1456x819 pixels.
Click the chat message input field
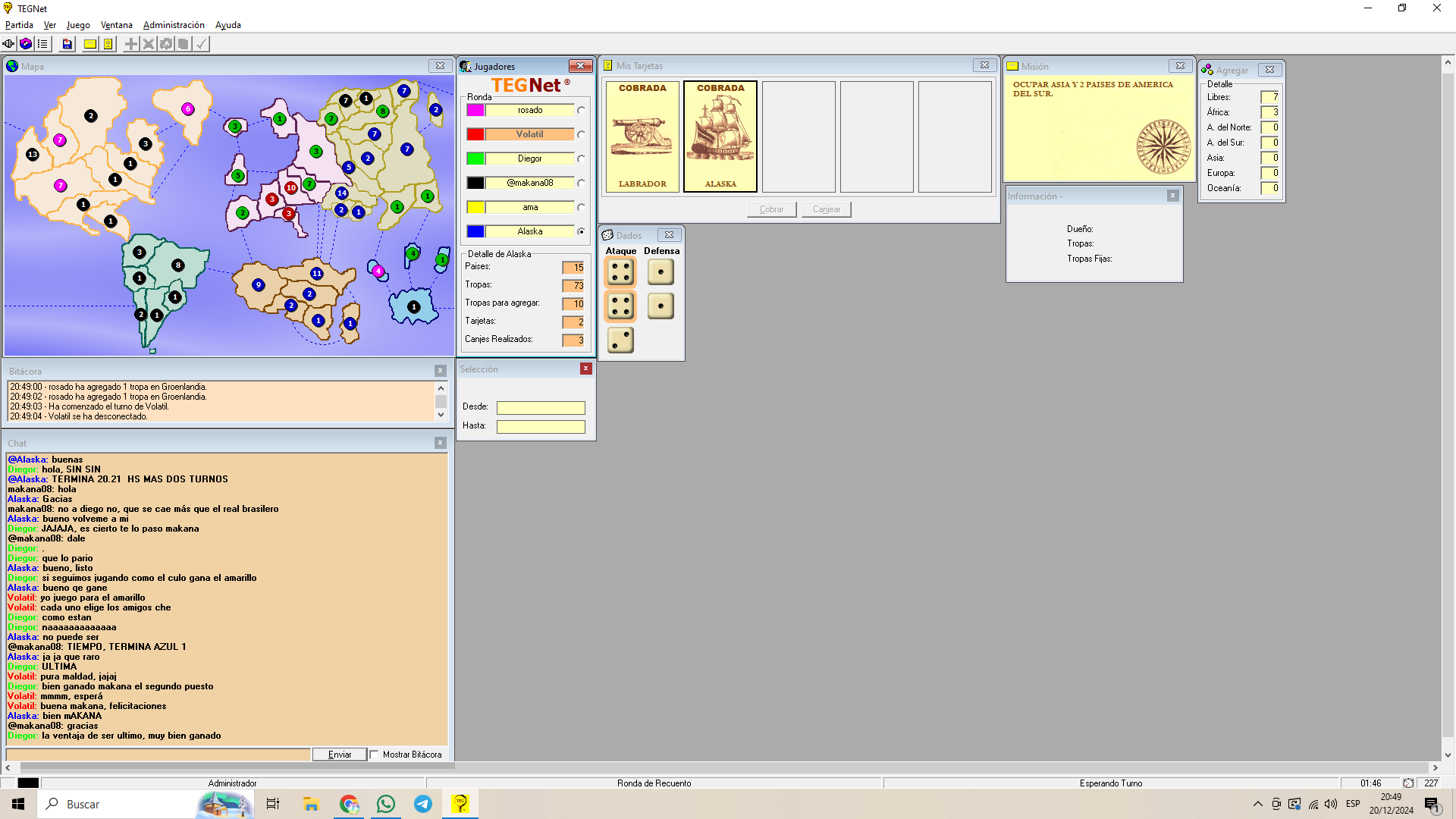158,755
